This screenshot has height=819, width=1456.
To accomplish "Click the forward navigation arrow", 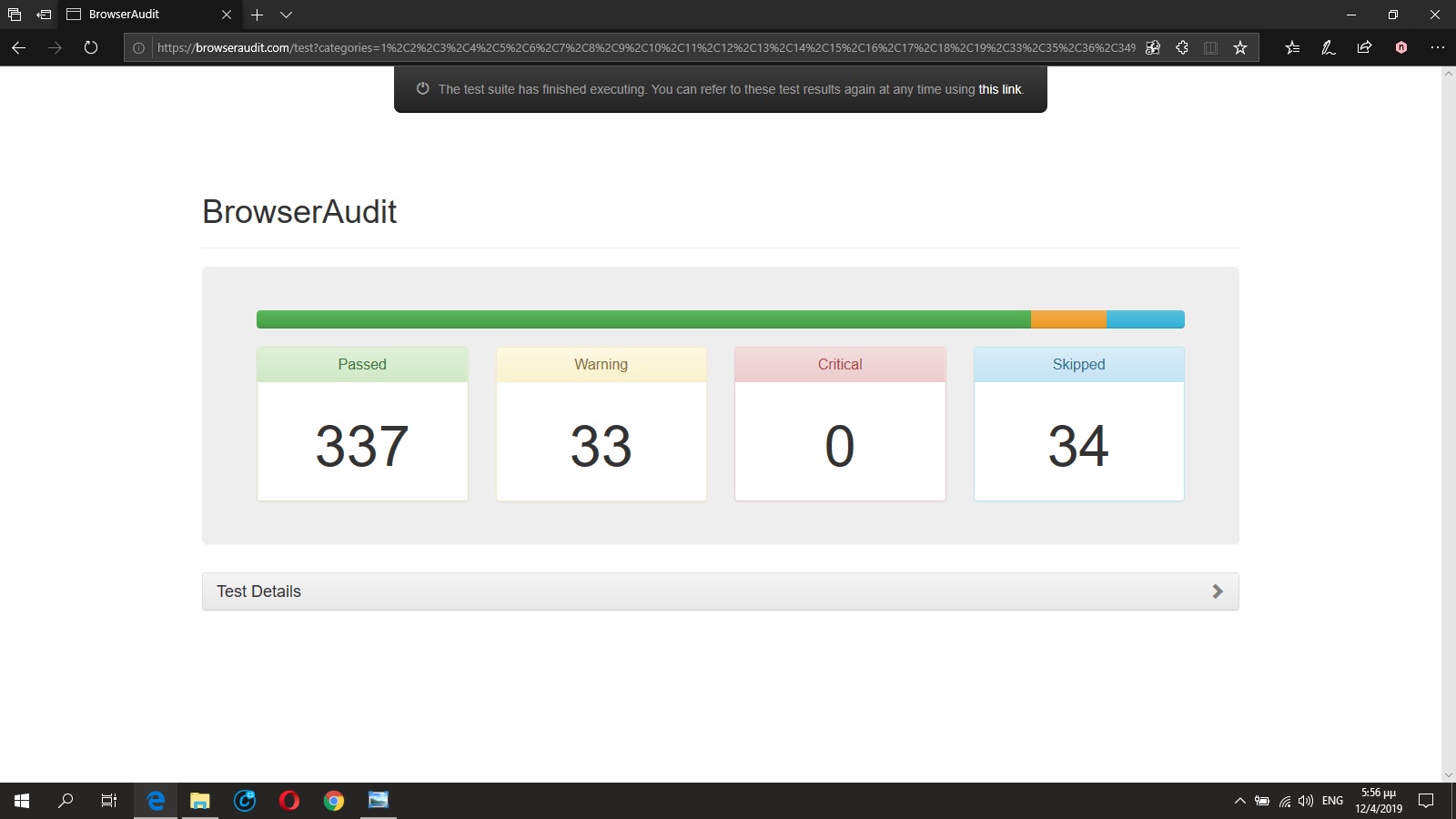I will coord(55,47).
